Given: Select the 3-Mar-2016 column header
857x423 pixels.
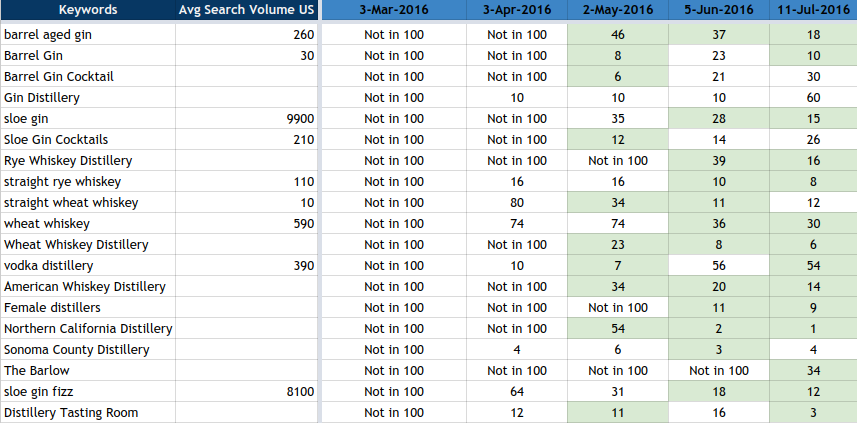Looking at the screenshot, I should coord(394,10).
